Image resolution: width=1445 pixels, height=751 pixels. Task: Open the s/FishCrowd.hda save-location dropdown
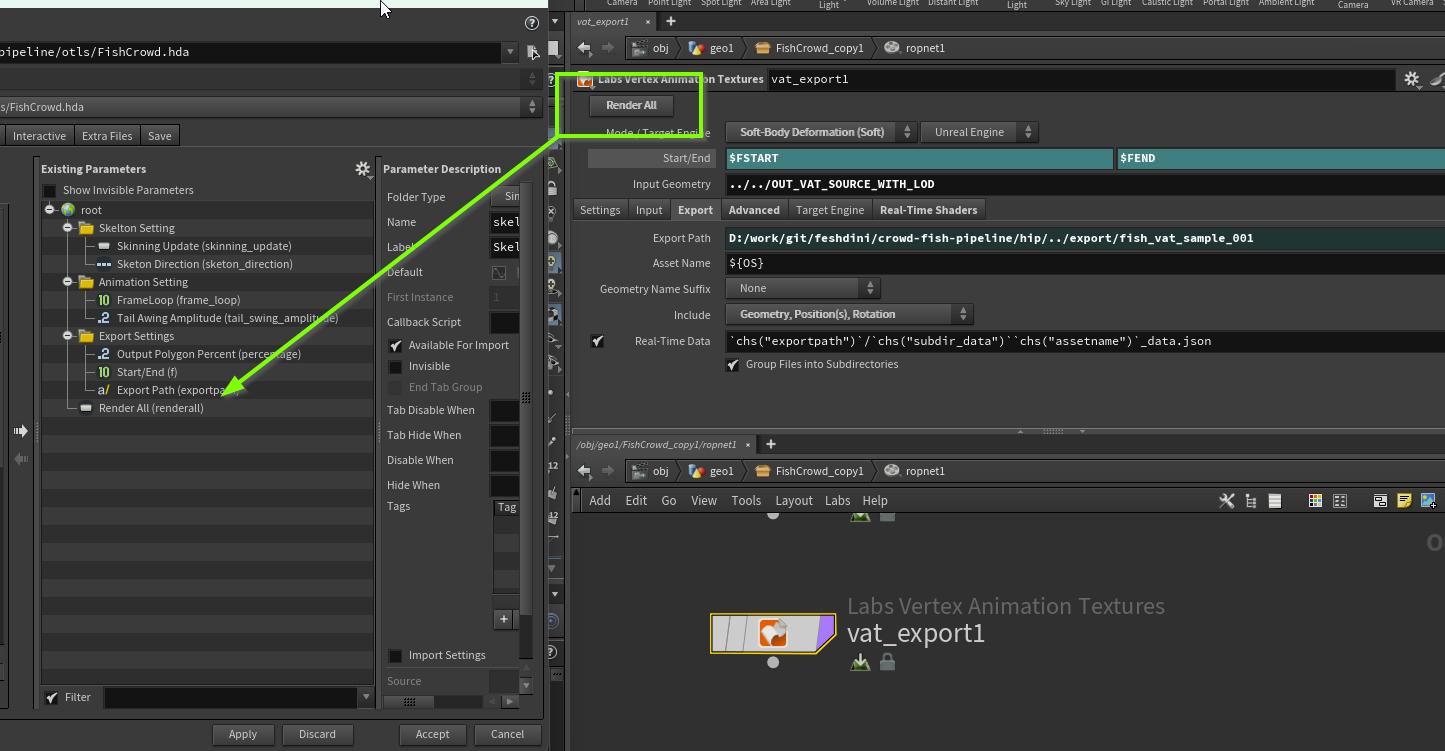coord(533,107)
